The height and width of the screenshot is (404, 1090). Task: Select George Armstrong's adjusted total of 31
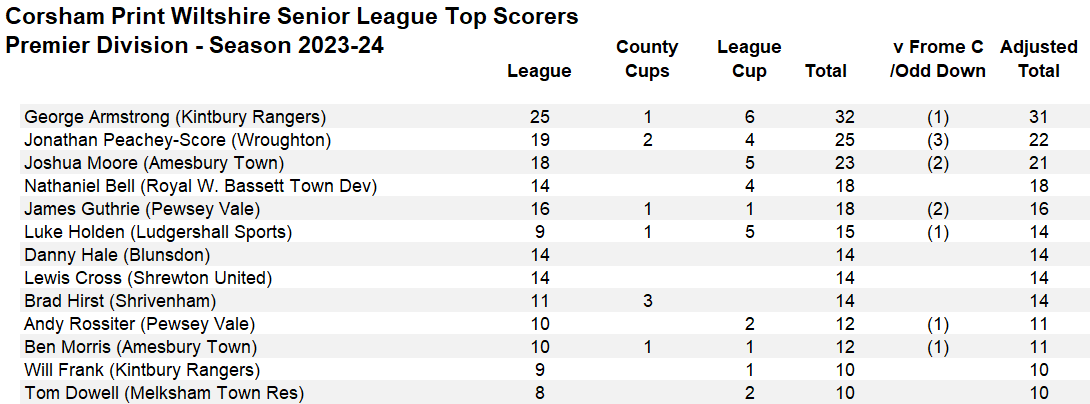[x=1038, y=117]
